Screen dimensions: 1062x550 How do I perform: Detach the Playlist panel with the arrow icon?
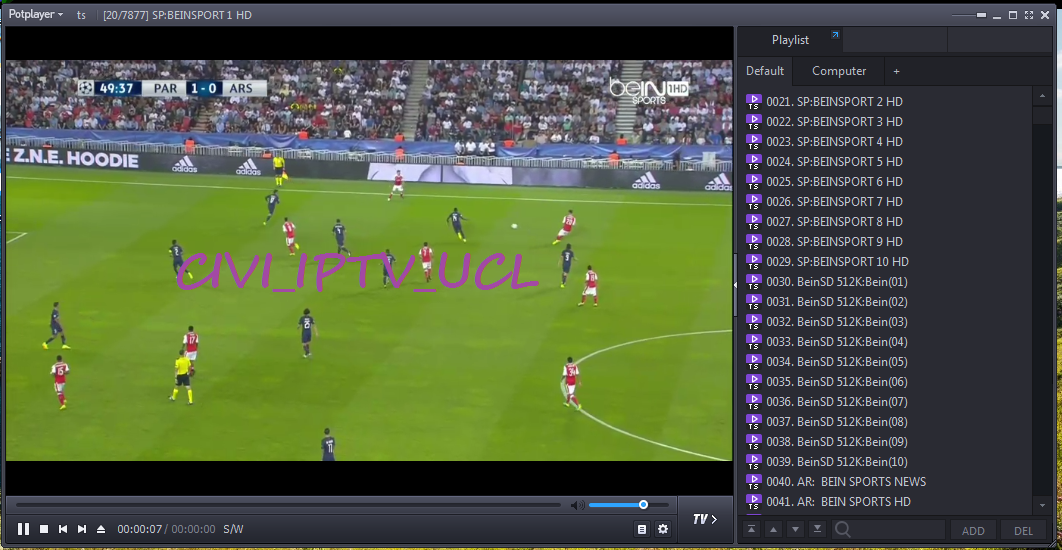click(x=836, y=36)
